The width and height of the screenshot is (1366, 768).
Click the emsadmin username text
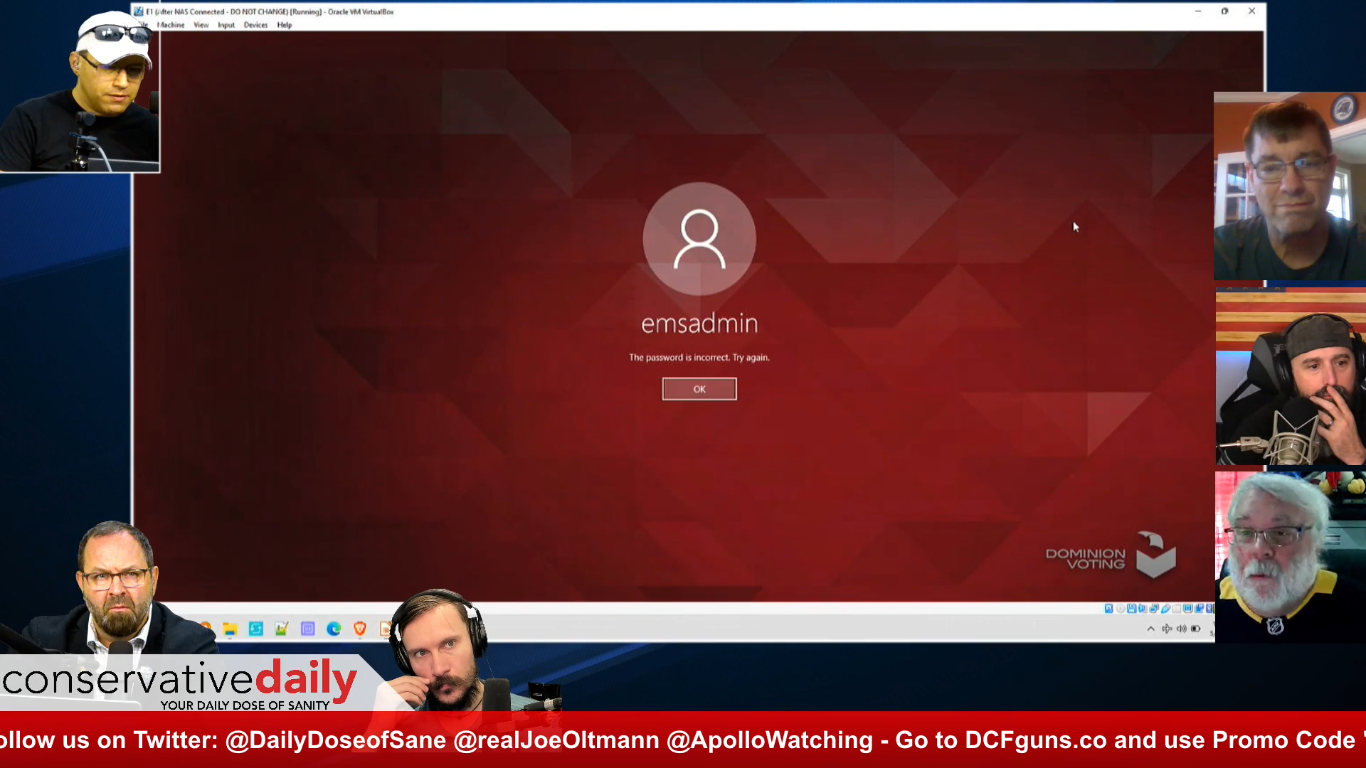pyautogui.click(x=699, y=323)
